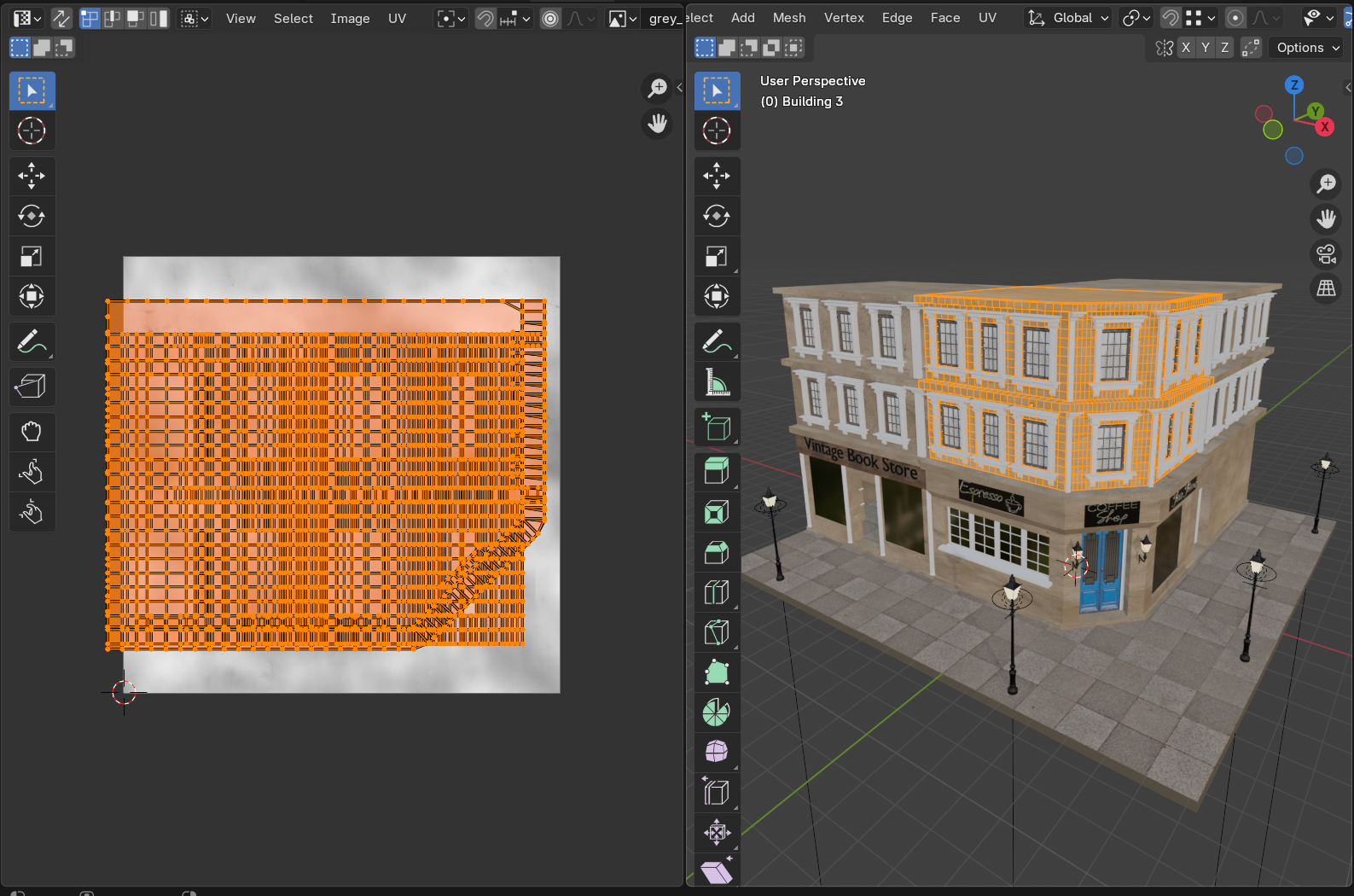Toggle snapping in the UV editor
The image size is (1354, 896).
click(485, 18)
